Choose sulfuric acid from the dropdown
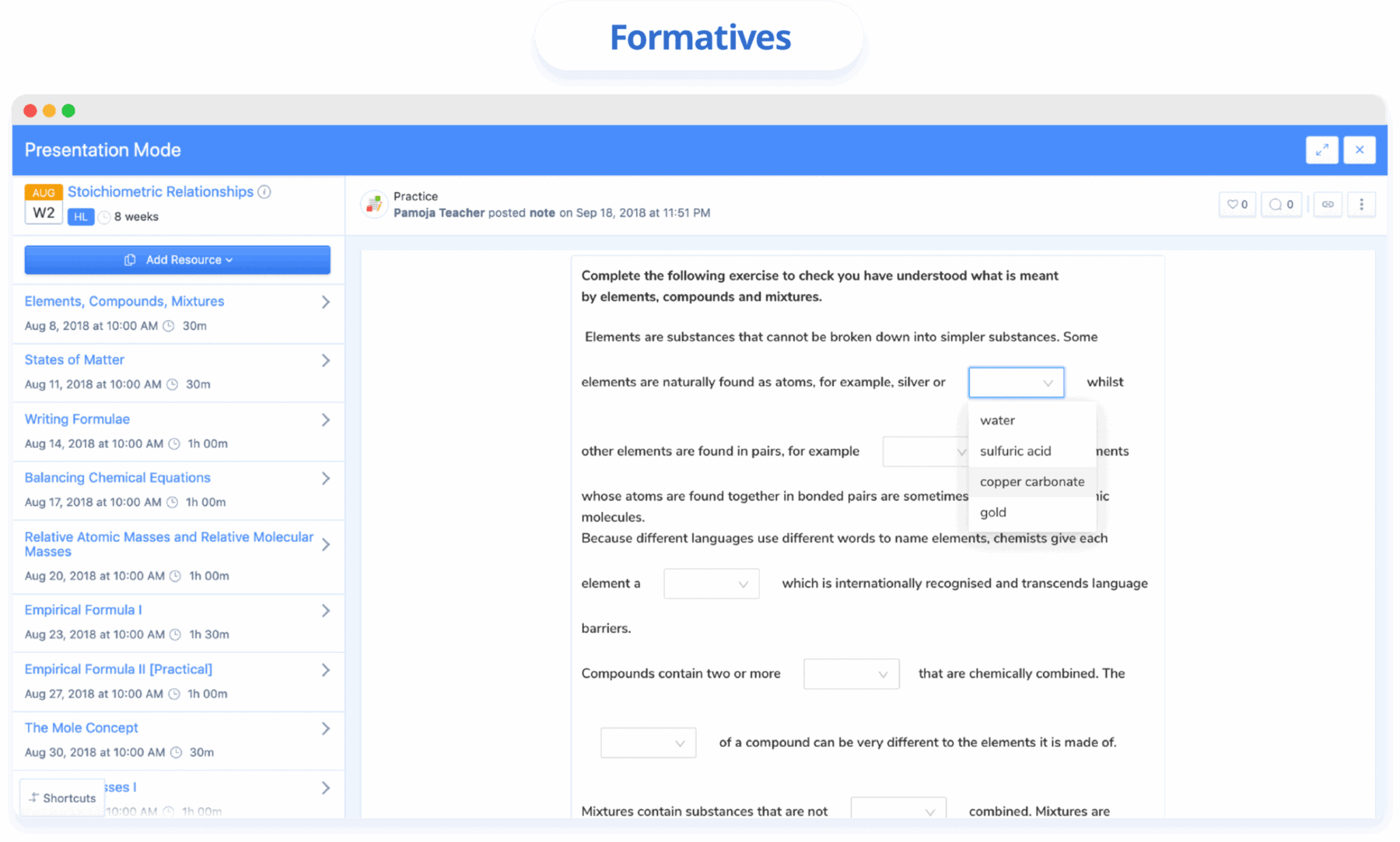The image size is (1400, 842). 1032,451
